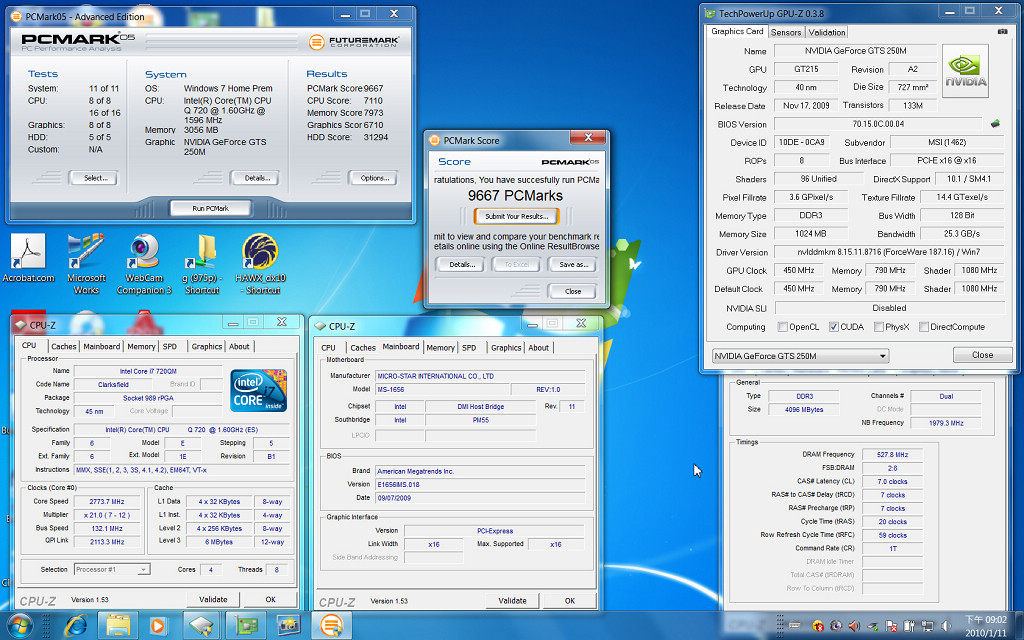Click Validate in left CPU-Z window
1024x640 pixels.
[x=213, y=600]
